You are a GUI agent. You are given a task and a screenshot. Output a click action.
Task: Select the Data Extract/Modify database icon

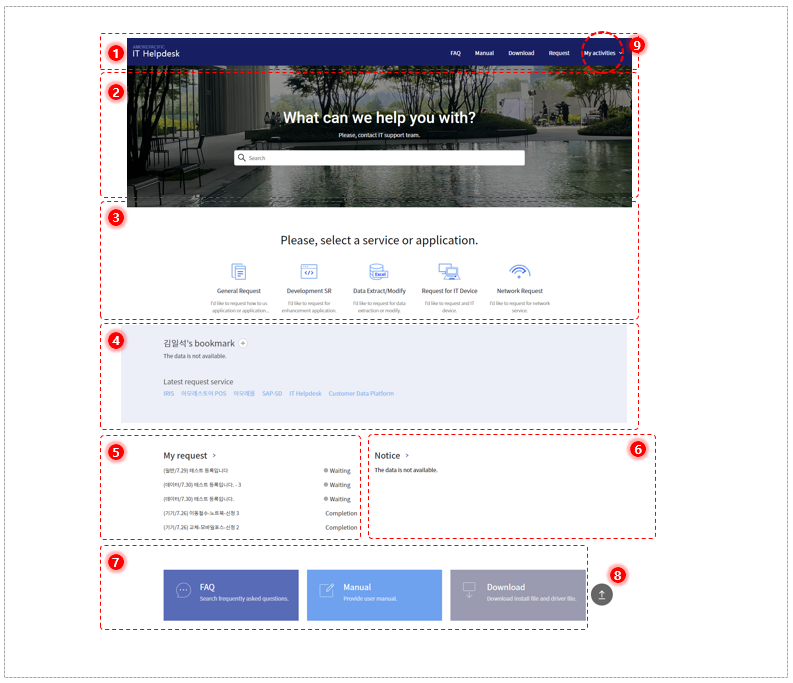[379, 272]
